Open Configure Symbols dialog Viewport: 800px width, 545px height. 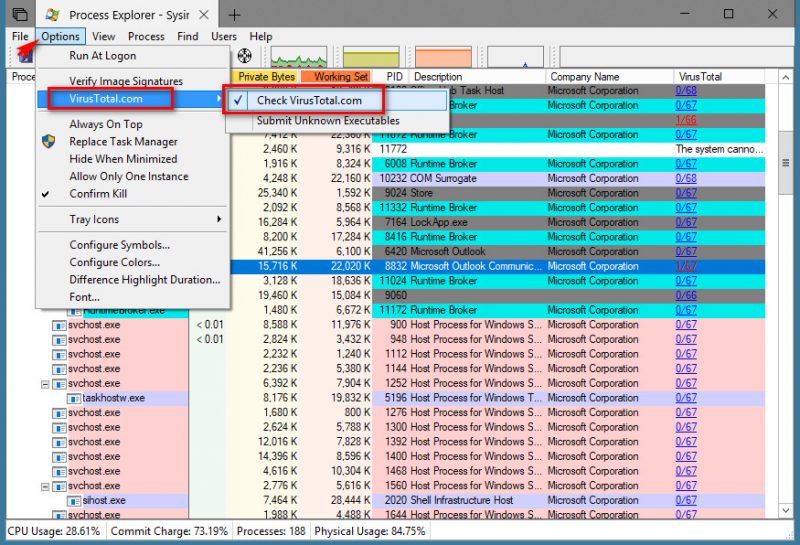tap(133, 244)
